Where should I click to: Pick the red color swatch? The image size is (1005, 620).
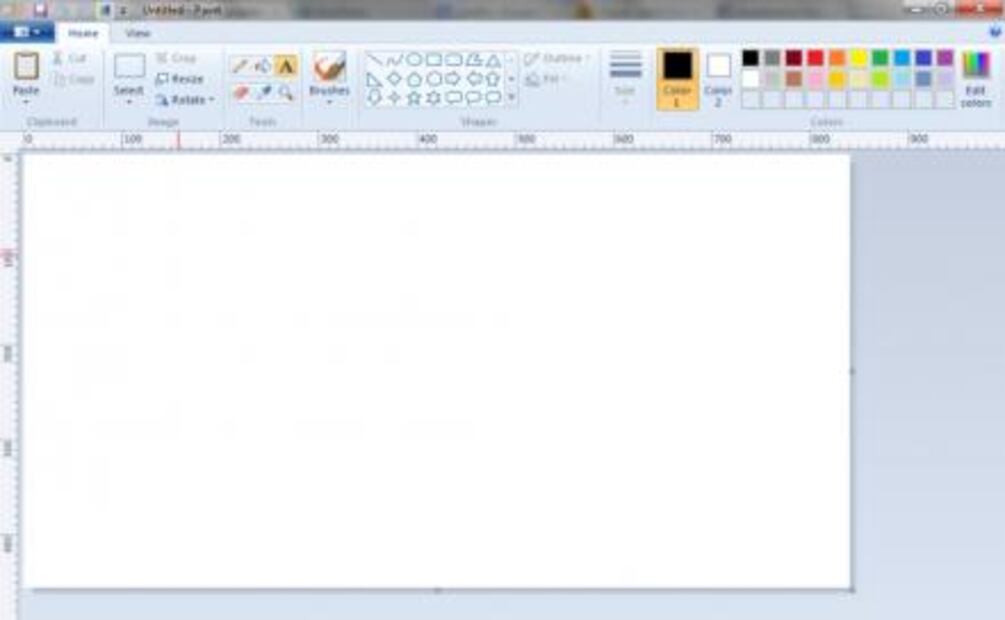point(815,58)
